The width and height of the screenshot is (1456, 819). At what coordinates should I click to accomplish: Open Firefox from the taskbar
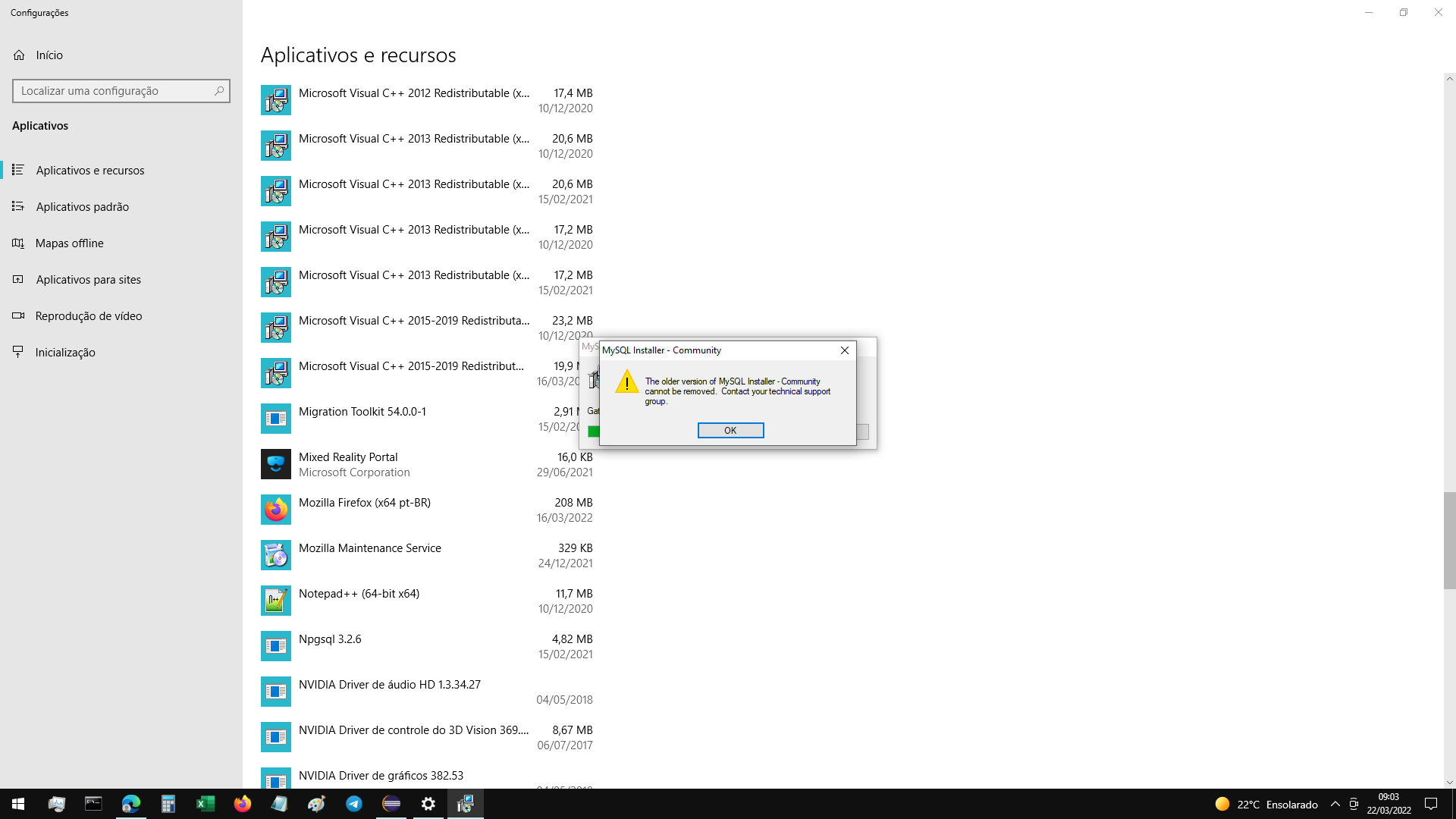point(242,804)
